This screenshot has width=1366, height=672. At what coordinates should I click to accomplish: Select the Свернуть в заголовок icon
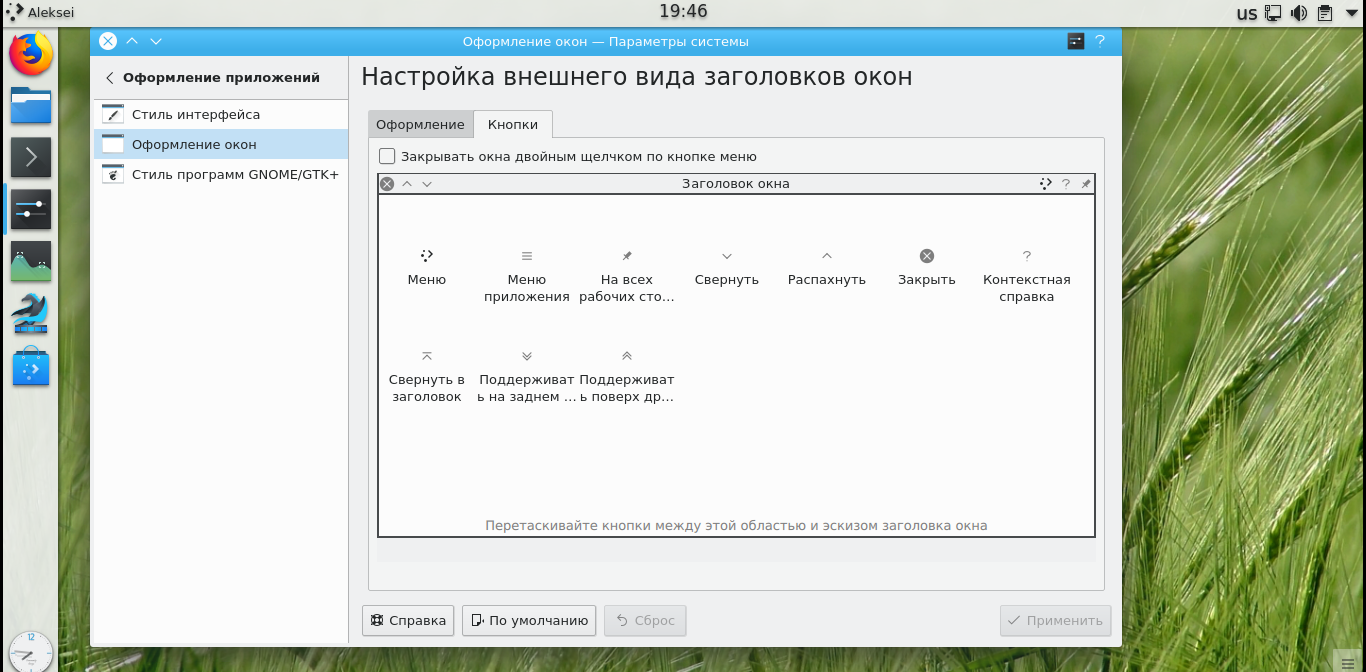tap(426, 355)
